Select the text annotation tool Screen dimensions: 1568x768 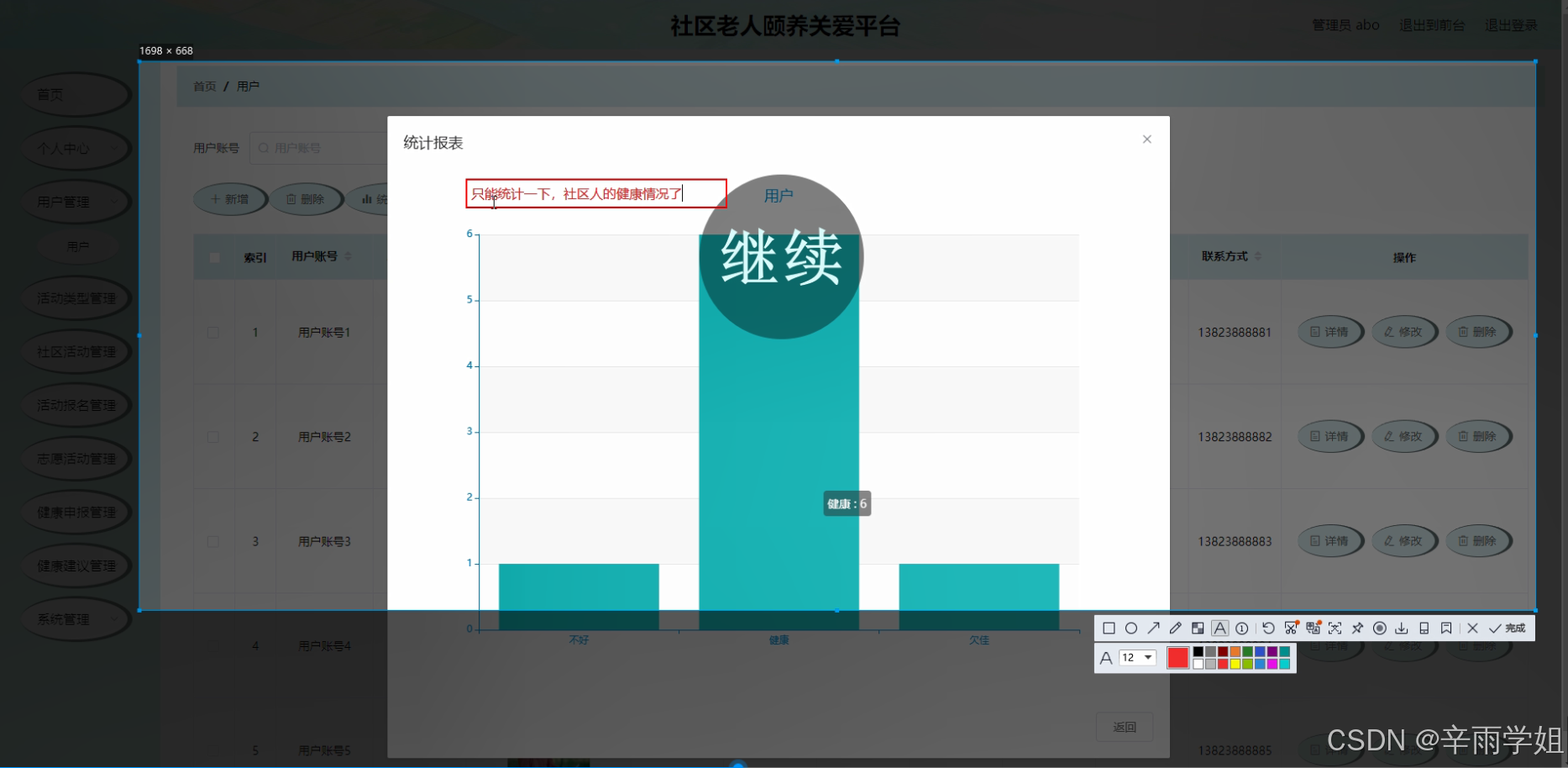tap(1220, 628)
